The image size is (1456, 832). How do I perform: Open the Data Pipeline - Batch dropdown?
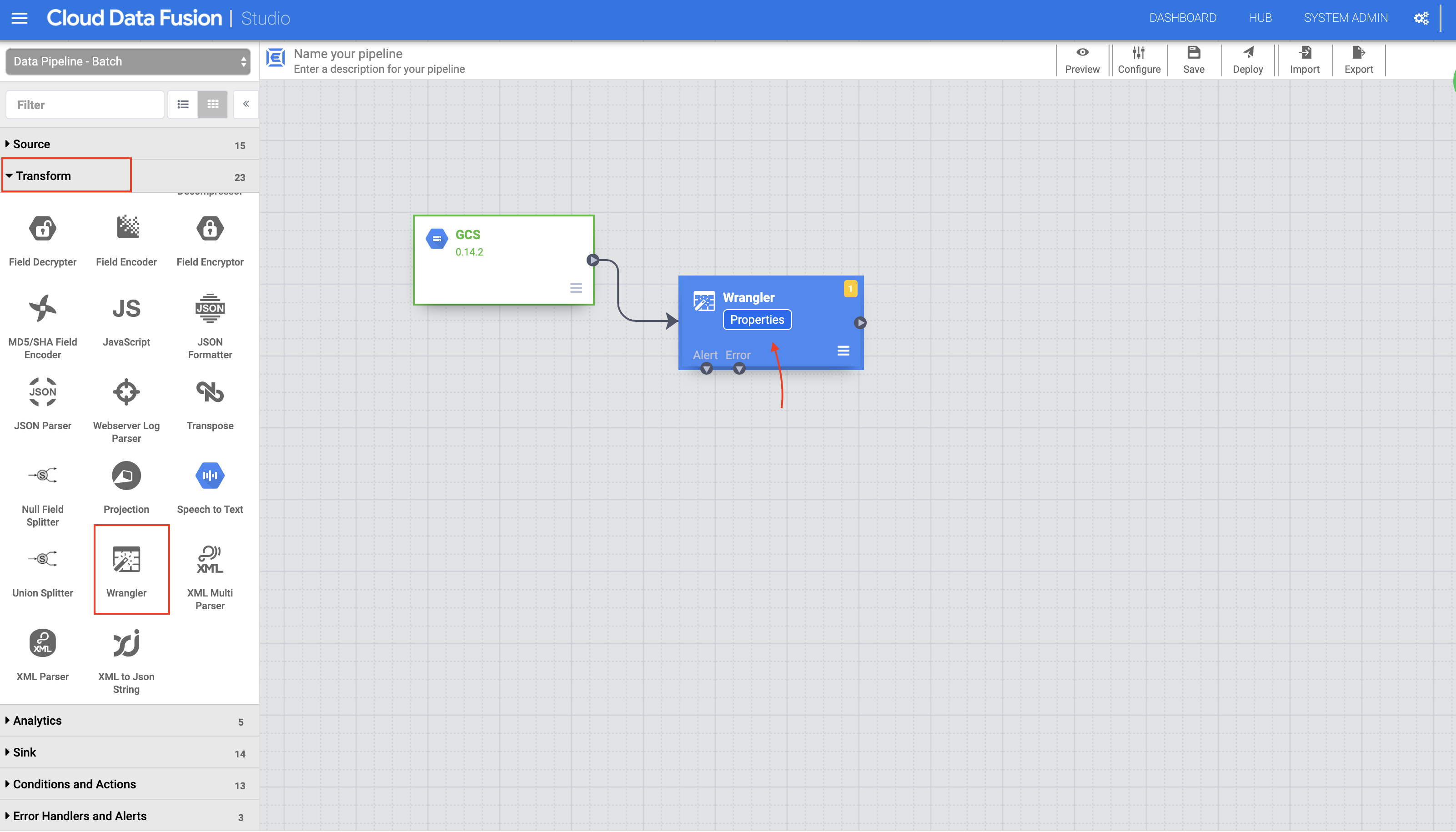coord(127,61)
